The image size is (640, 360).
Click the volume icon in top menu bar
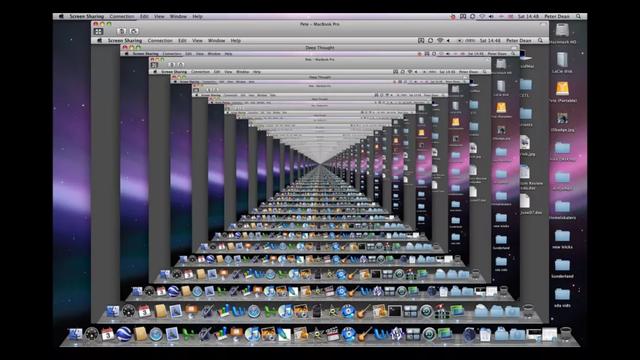491,17
